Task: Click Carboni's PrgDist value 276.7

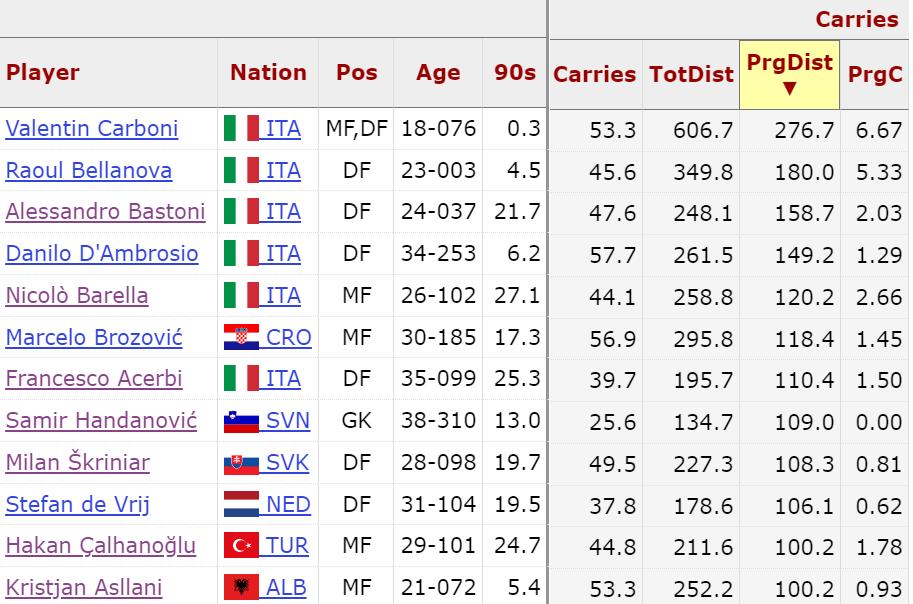Action: (803, 130)
